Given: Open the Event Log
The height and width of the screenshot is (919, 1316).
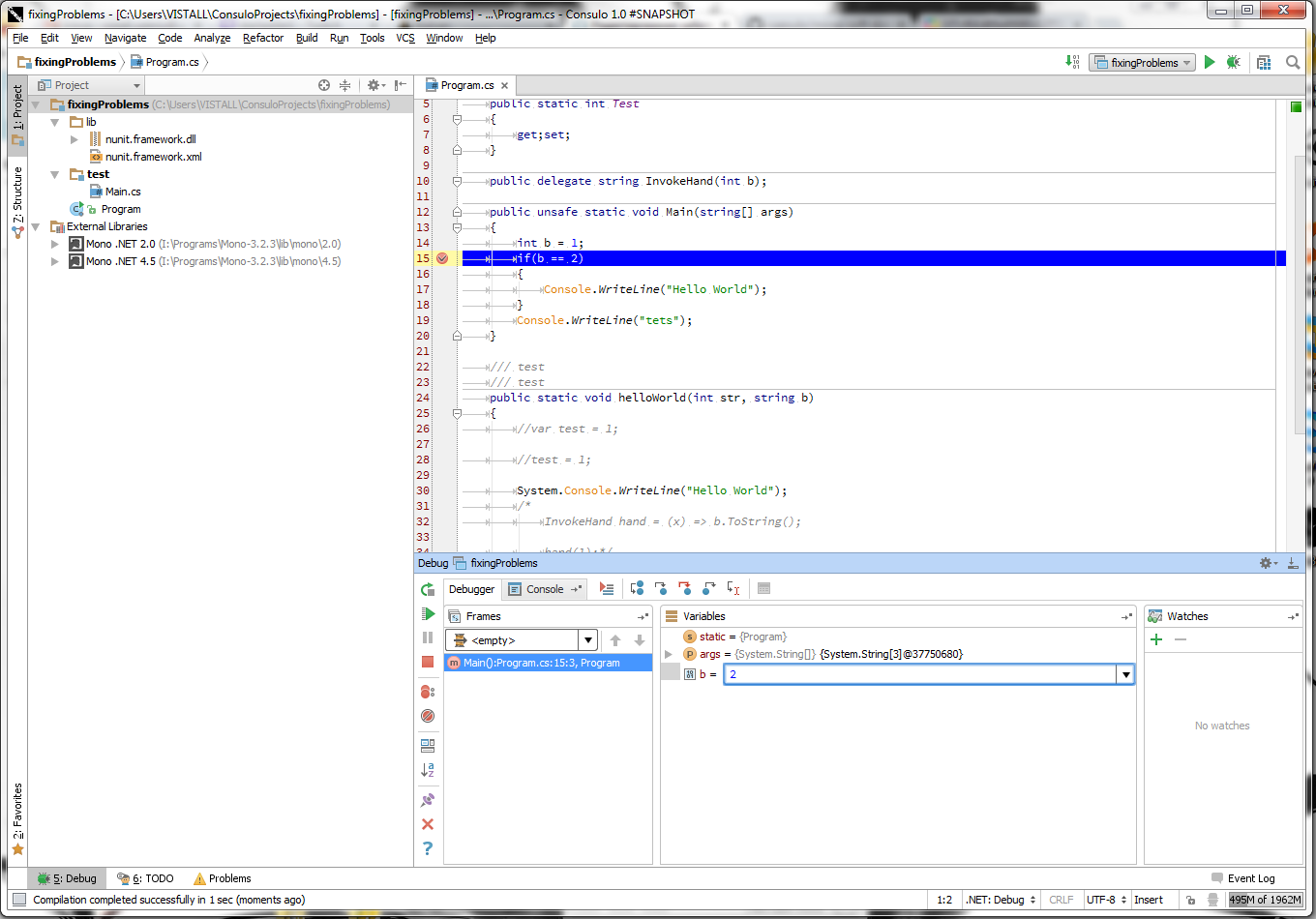Looking at the screenshot, I should 1243,878.
